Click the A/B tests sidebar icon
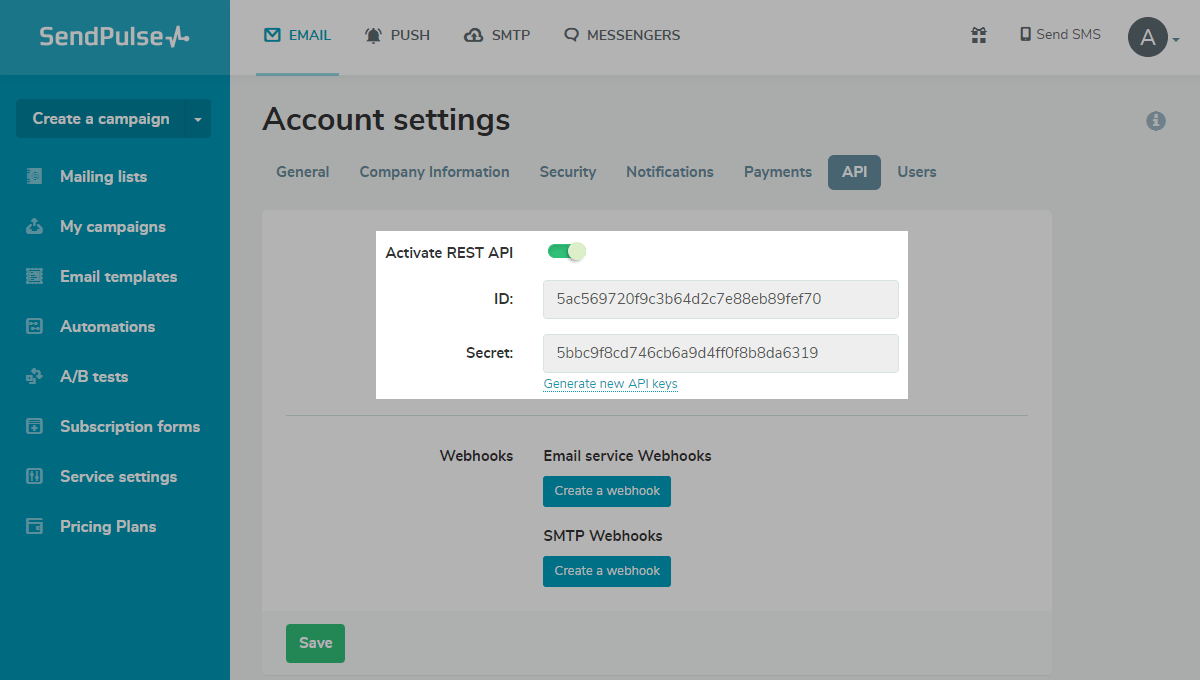Viewport: 1200px width, 680px height. (x=35, y=376)
